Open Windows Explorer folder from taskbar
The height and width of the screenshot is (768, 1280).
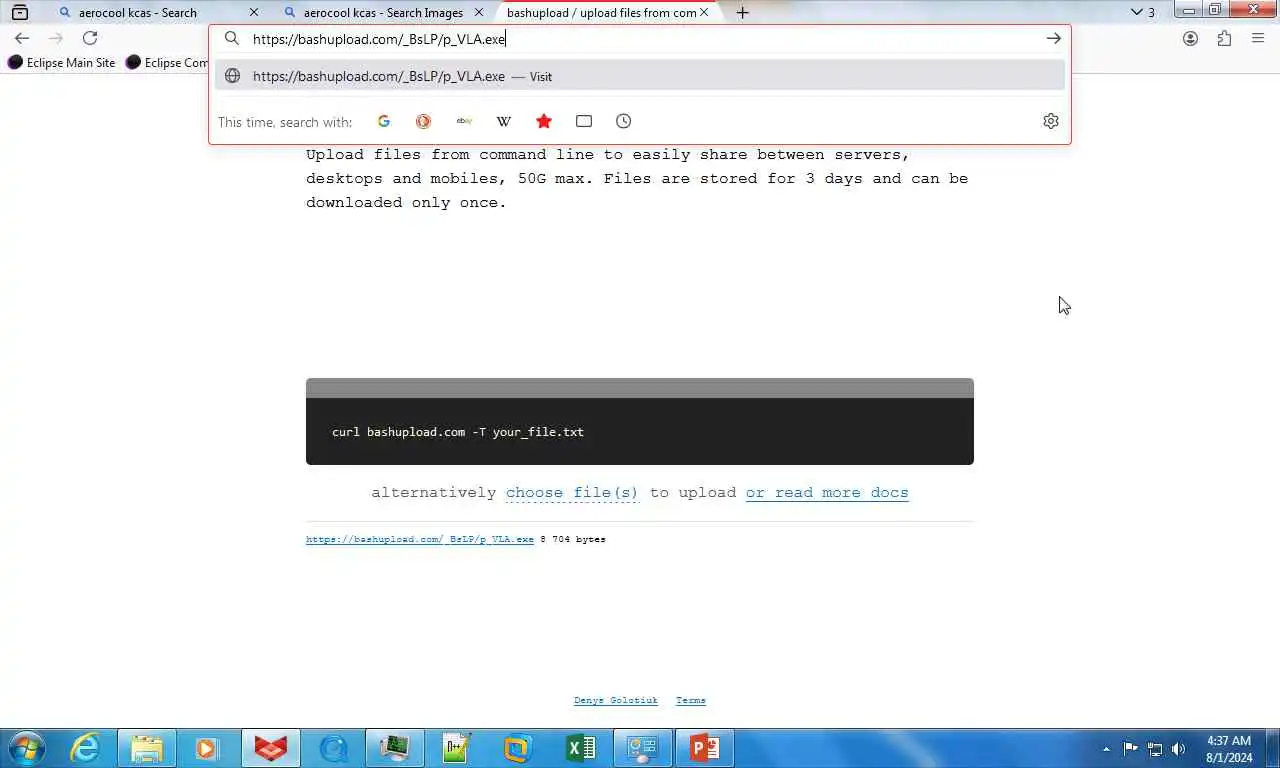(x=147, y=748)
